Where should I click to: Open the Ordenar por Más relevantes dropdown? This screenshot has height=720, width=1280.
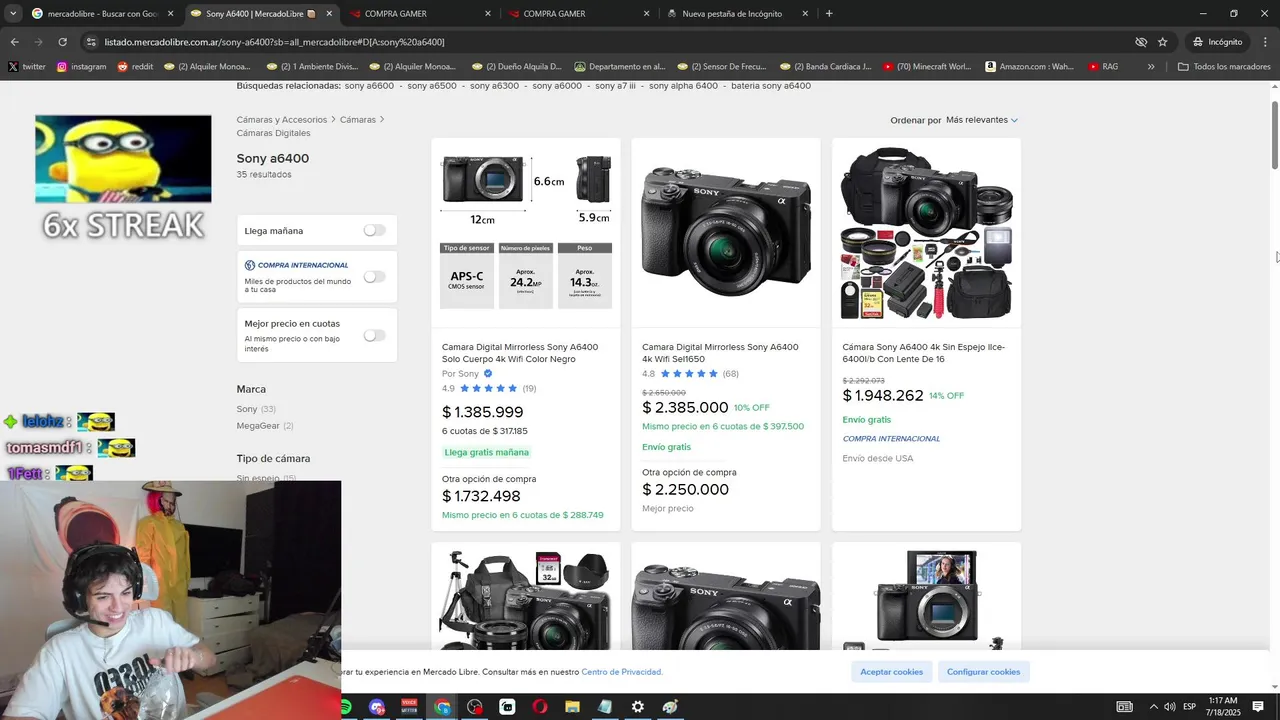(981, 120)
